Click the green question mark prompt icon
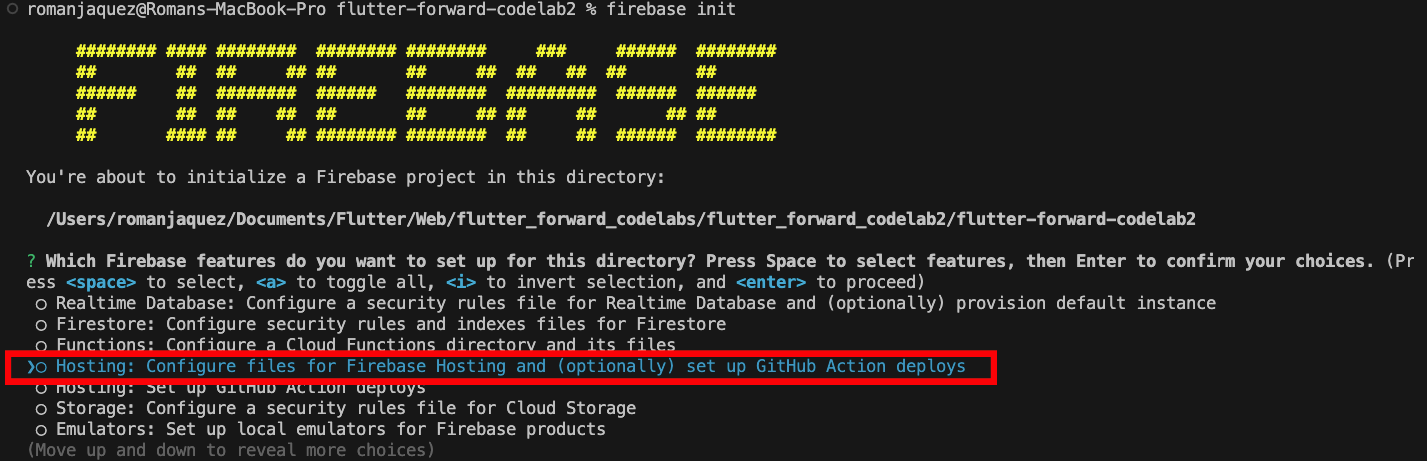 coord(31,261)
